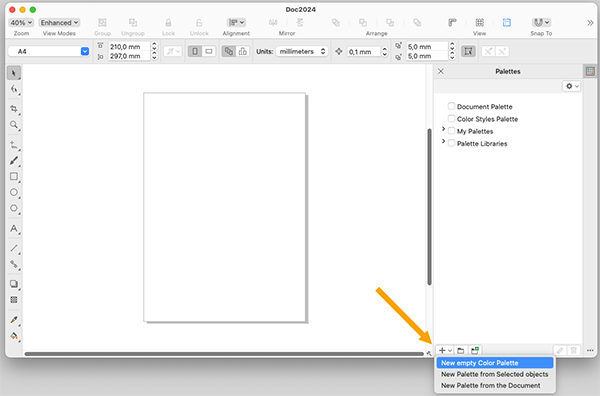600x396 pixels.
Task: Select the Zoom magnifier tool in toolbox
Action: pyautogui.click(x=14, y=125)
